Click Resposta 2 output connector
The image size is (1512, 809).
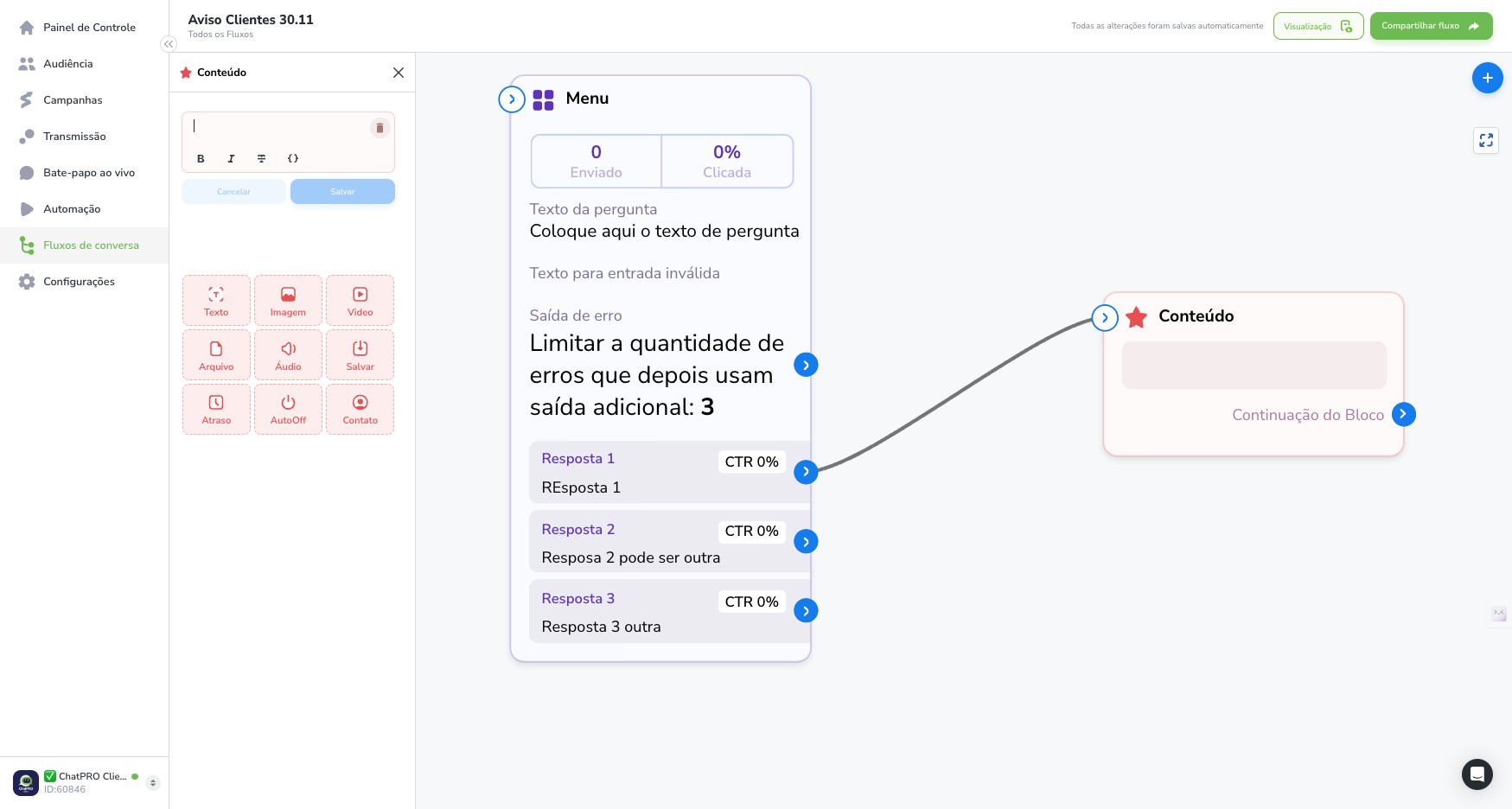click(x=806, y=542)
